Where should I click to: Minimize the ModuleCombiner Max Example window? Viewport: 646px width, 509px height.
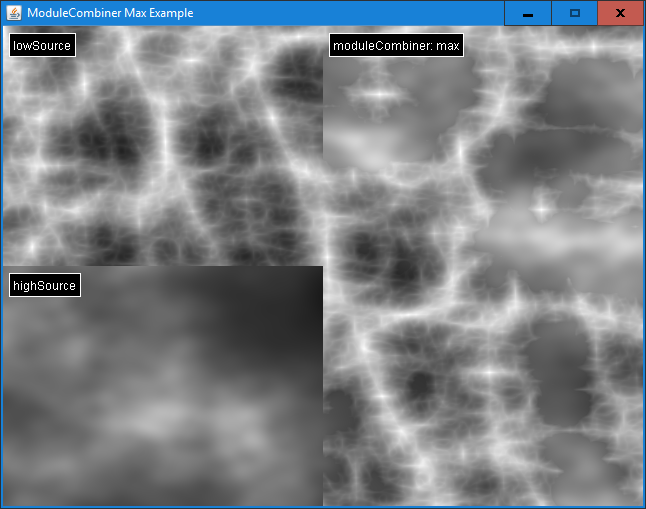tap(527, 13)
